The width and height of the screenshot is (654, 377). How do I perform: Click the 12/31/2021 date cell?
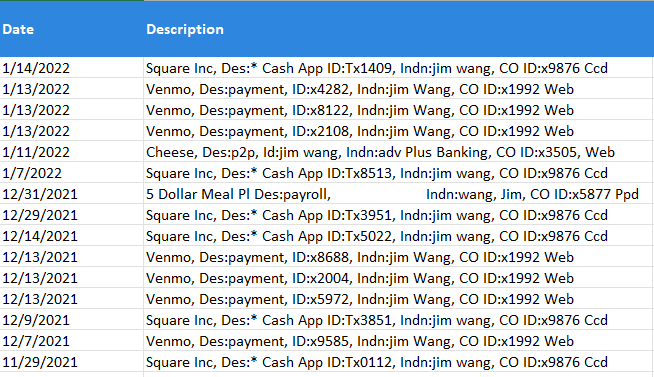point(71,194)
